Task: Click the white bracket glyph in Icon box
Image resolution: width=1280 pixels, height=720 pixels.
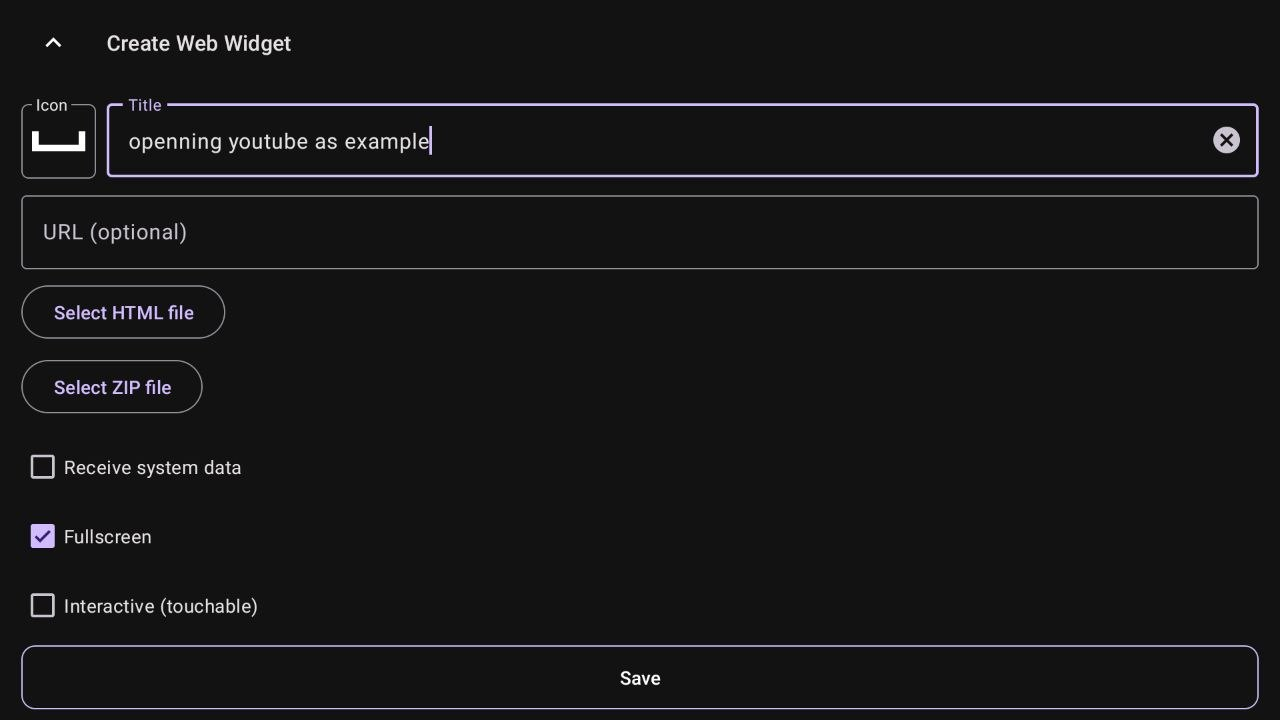Action: tap(59, 142)
